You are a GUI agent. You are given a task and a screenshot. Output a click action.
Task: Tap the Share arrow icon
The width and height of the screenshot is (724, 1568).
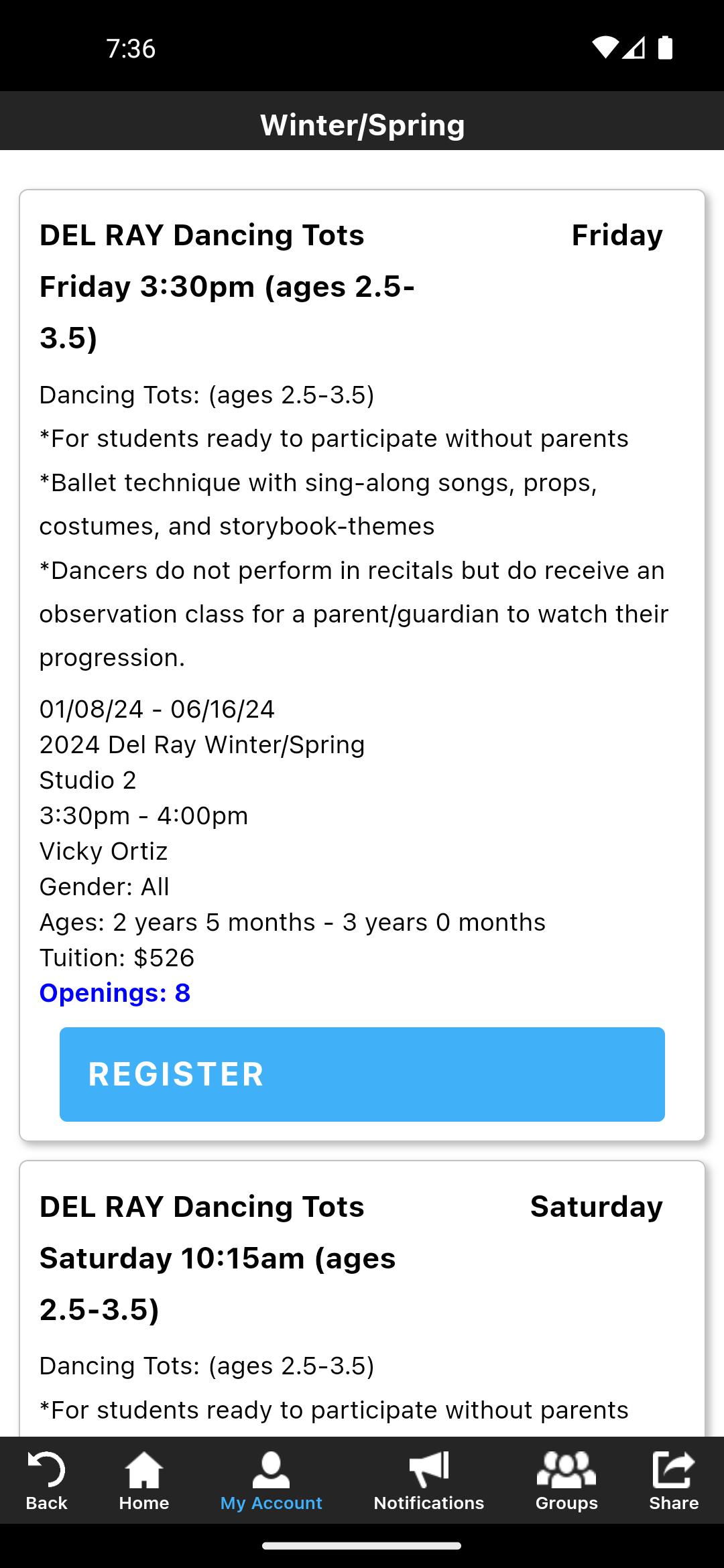click(674, 1469)
